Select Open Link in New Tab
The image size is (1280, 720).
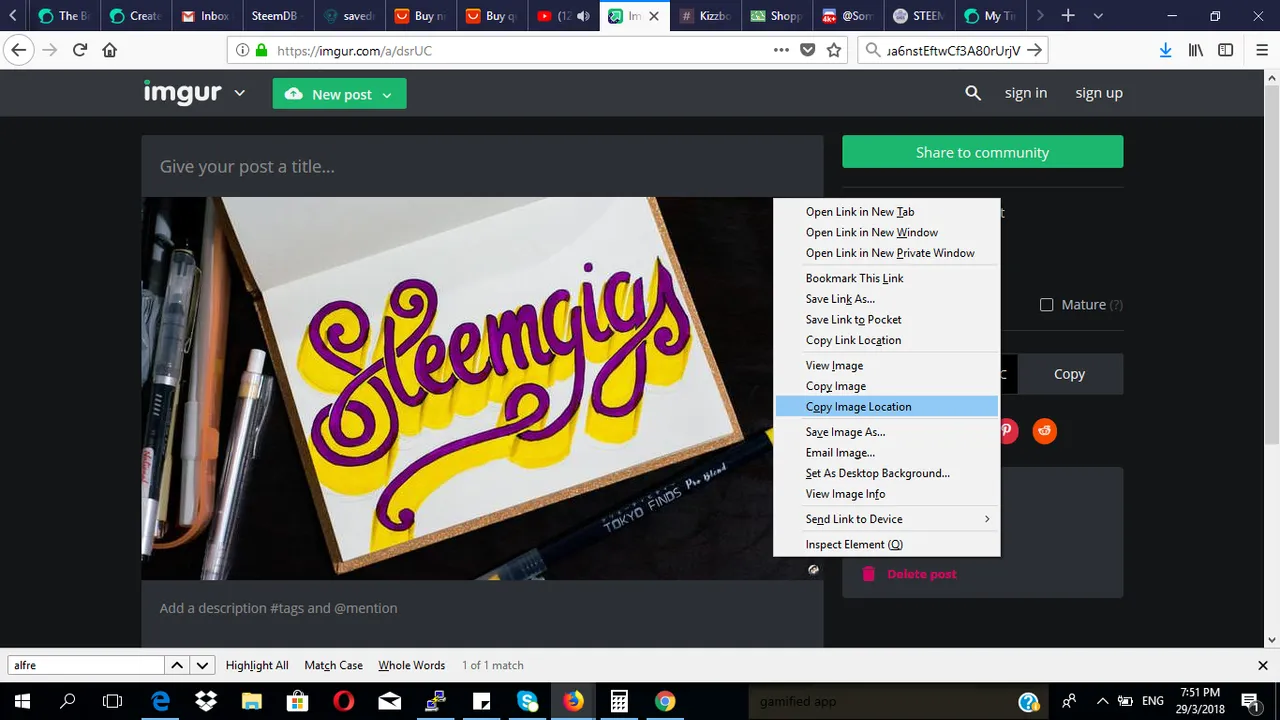click(x=887, y=212)
